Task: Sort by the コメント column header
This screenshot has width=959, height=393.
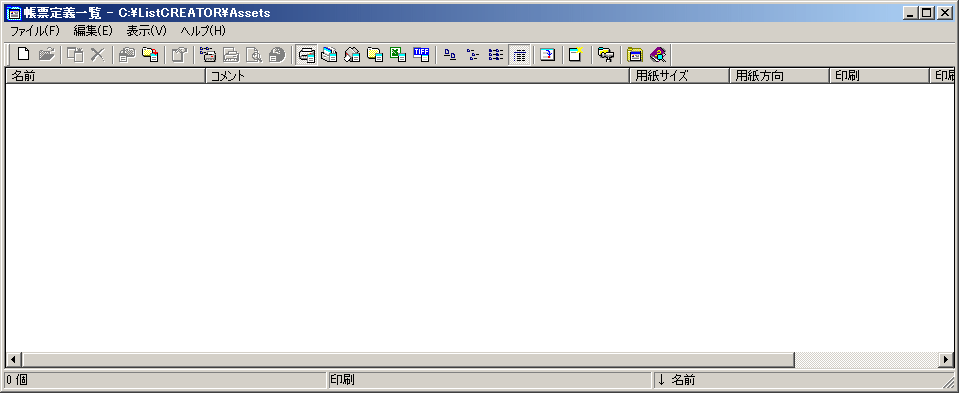Action: [x=417, y=76]
